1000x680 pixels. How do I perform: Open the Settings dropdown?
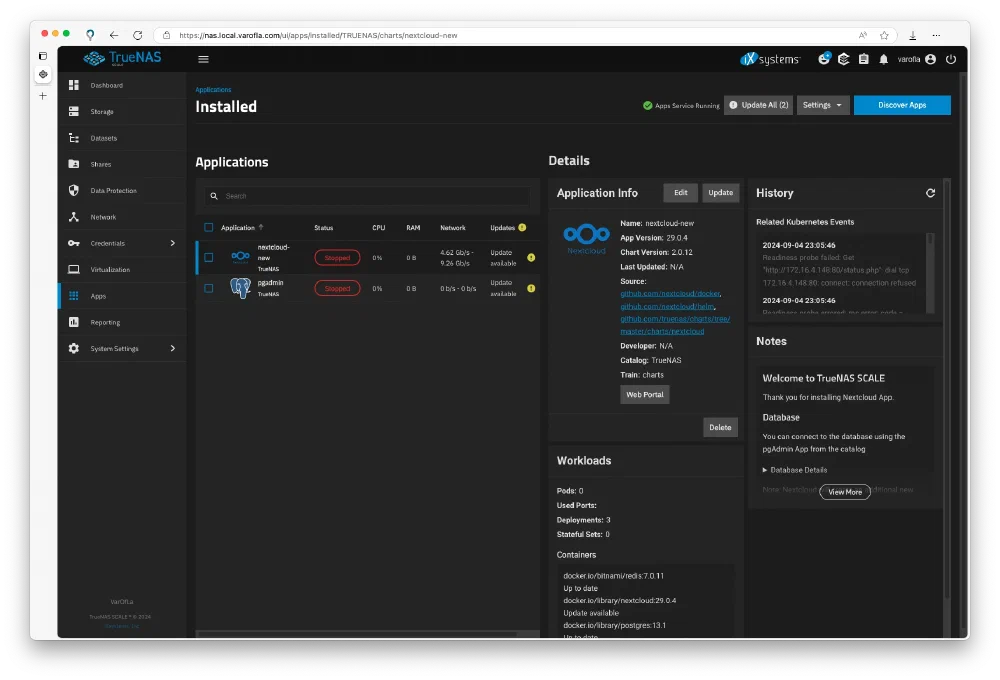[822, 105]
